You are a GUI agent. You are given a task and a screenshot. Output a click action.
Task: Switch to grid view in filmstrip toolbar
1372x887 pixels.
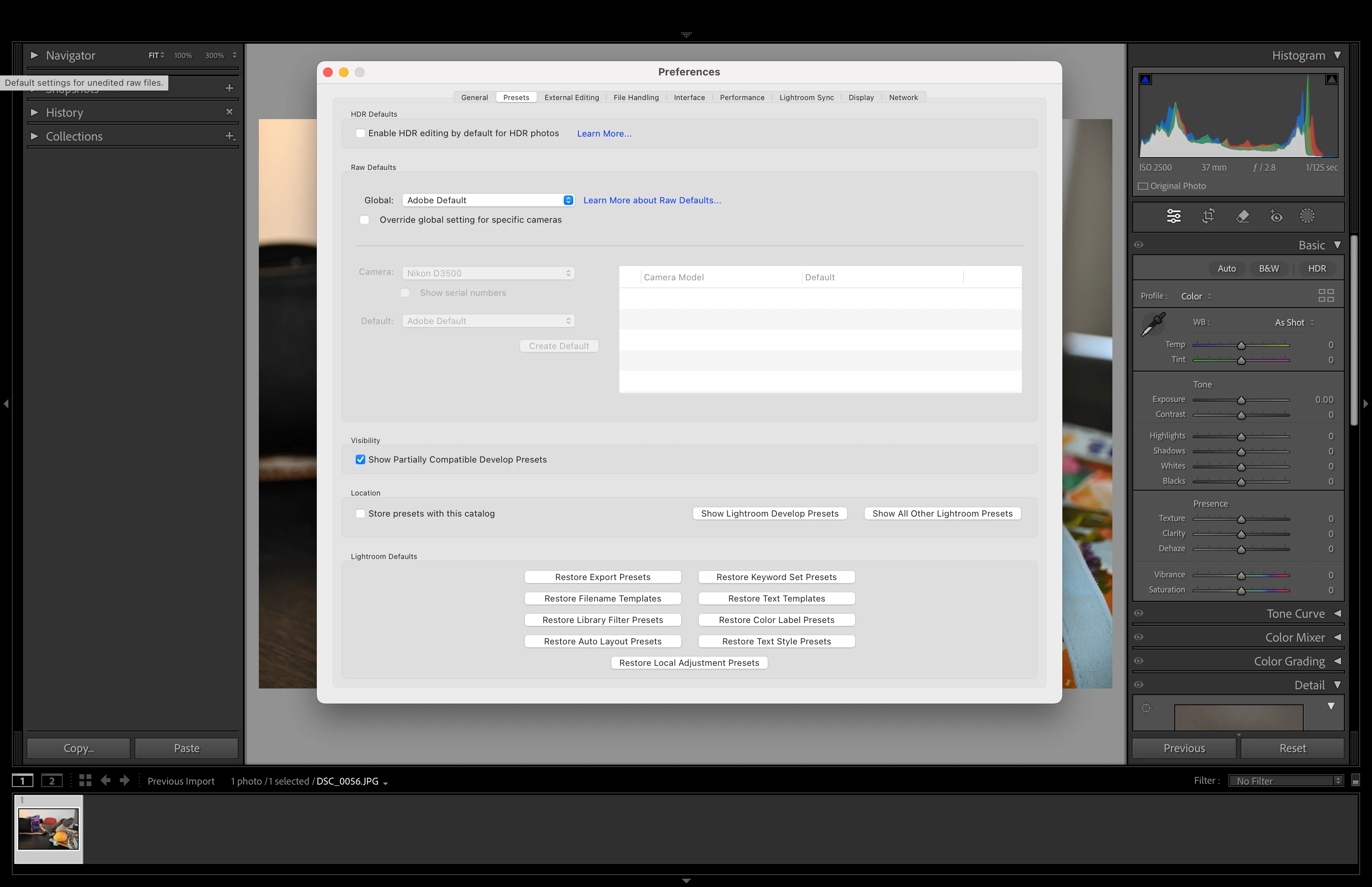(85, 781)
